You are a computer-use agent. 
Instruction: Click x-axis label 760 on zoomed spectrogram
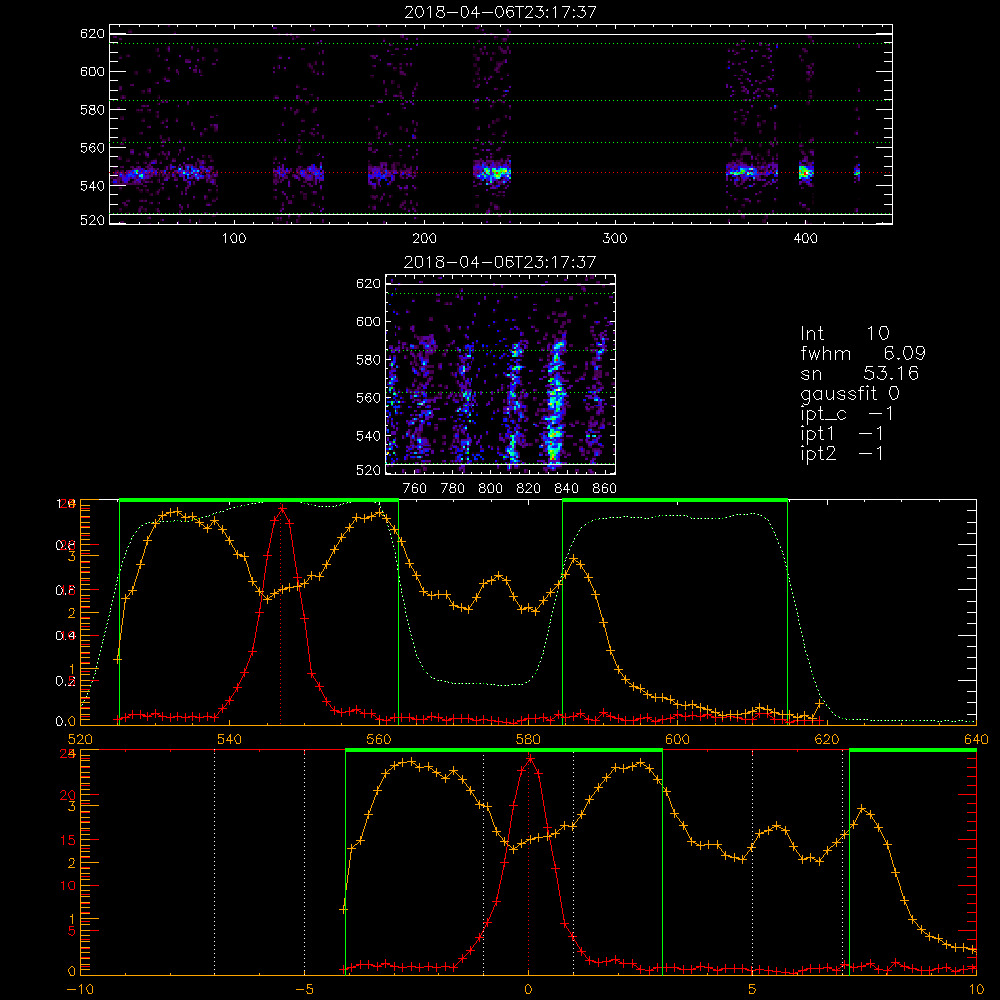[x=415, y=489]
